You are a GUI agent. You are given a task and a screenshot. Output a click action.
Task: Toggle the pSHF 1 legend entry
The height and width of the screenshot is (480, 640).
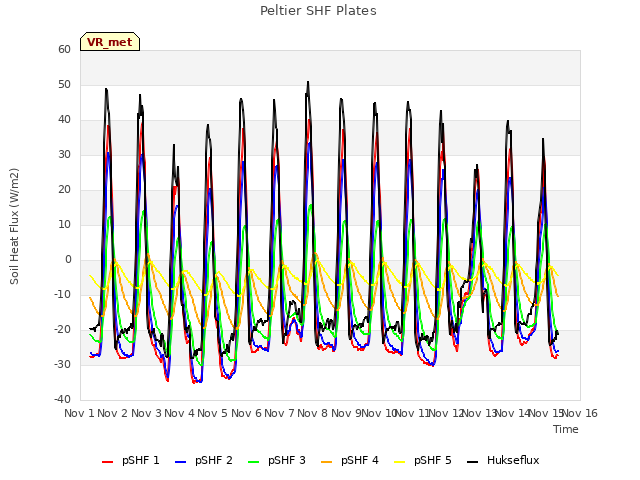(130, 460)
